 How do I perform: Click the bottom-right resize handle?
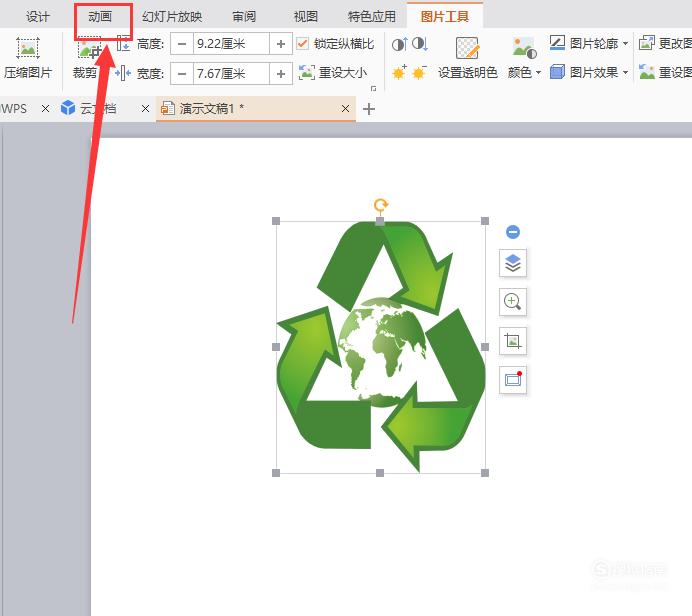click(485, 473)
